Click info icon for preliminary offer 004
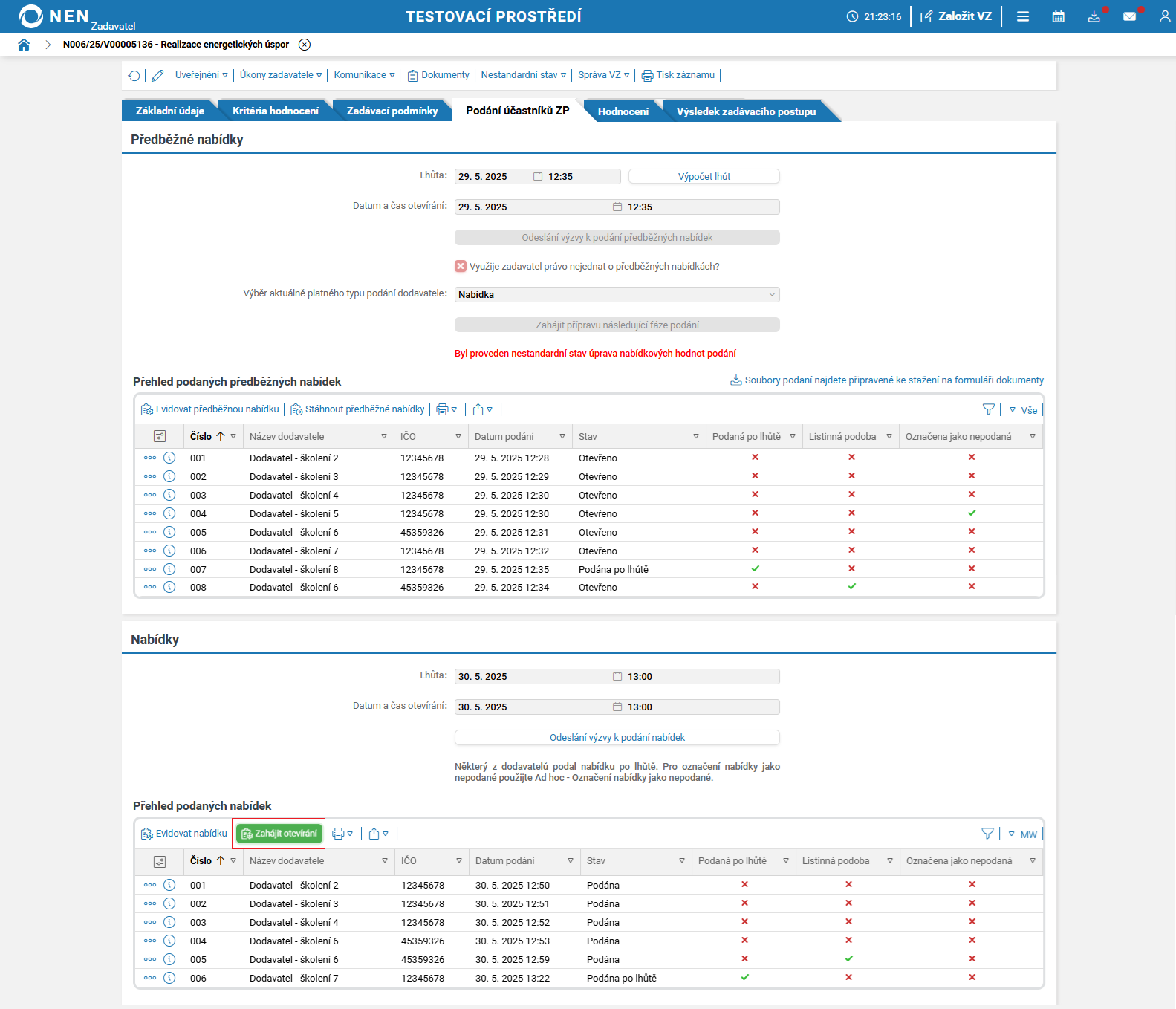The height and width of the screenshot is (1009, 1176). 169,513
